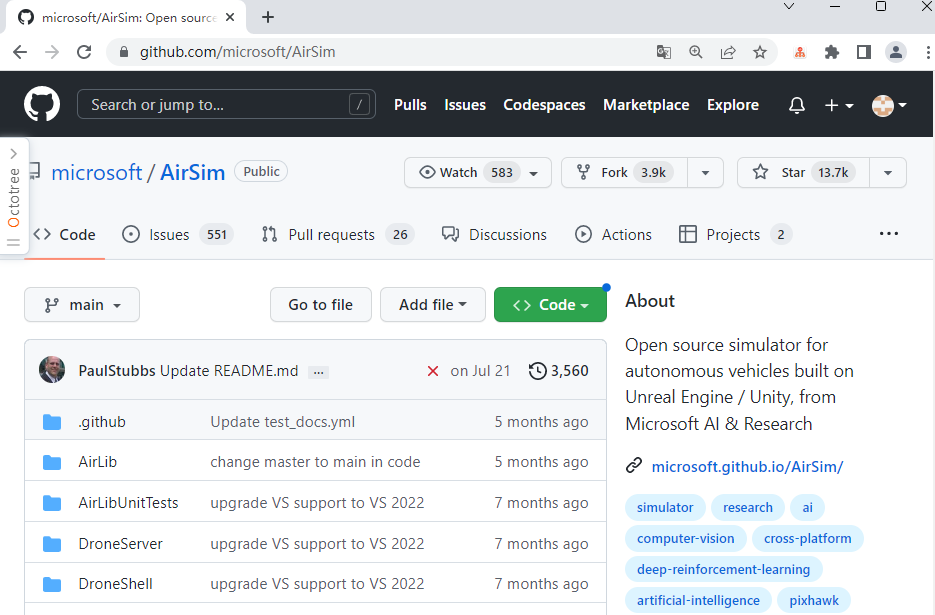The height and width of the screenshot is (615, 935).
Task: Click the pixhawk topic tag
Action: click(x=814, y=601)
